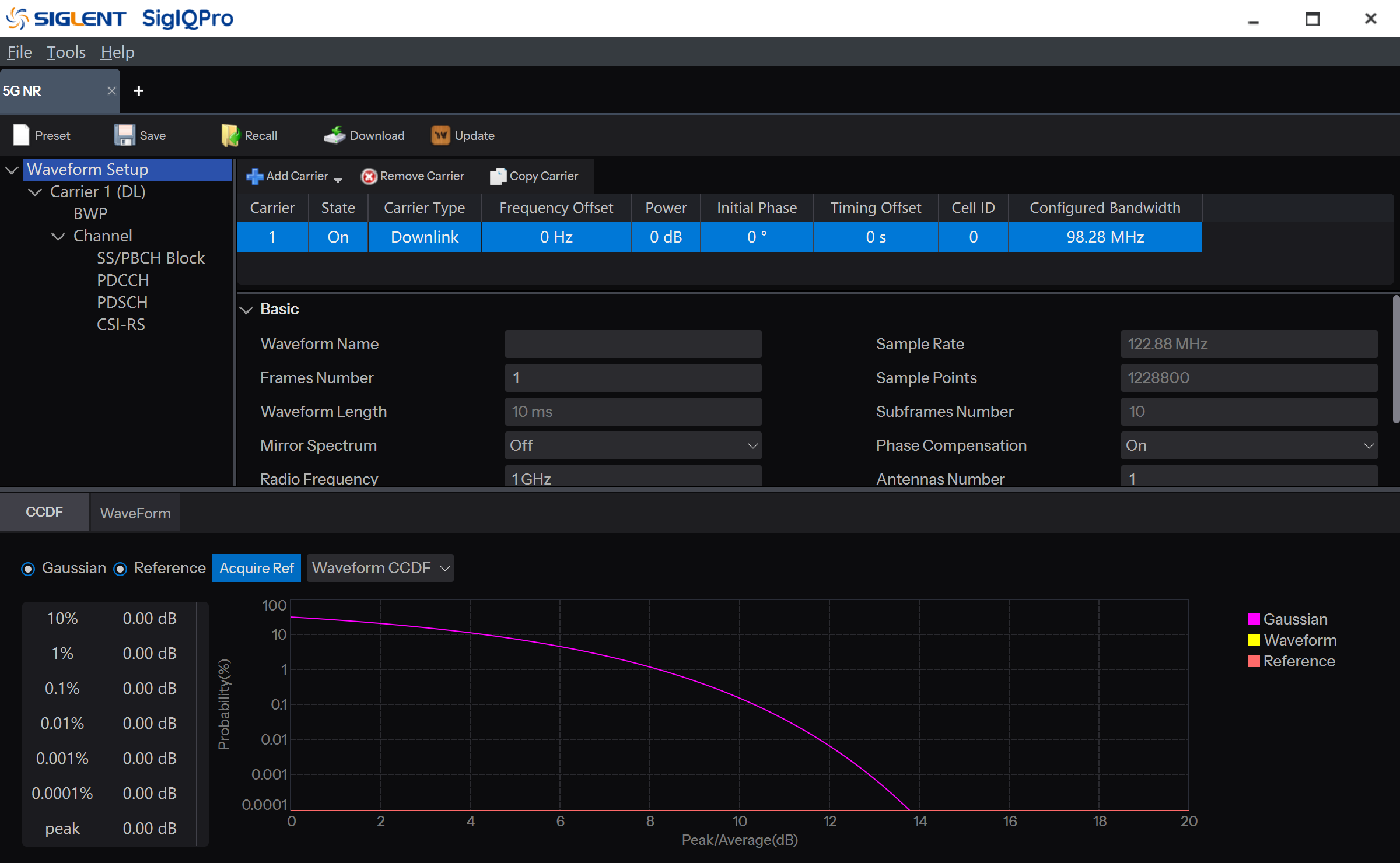Image resolution: width=1400 pixels, height=863 pixels.
Task: Click the Waveform Name input field
Action: pyautogui.click(x=633, y=344)
